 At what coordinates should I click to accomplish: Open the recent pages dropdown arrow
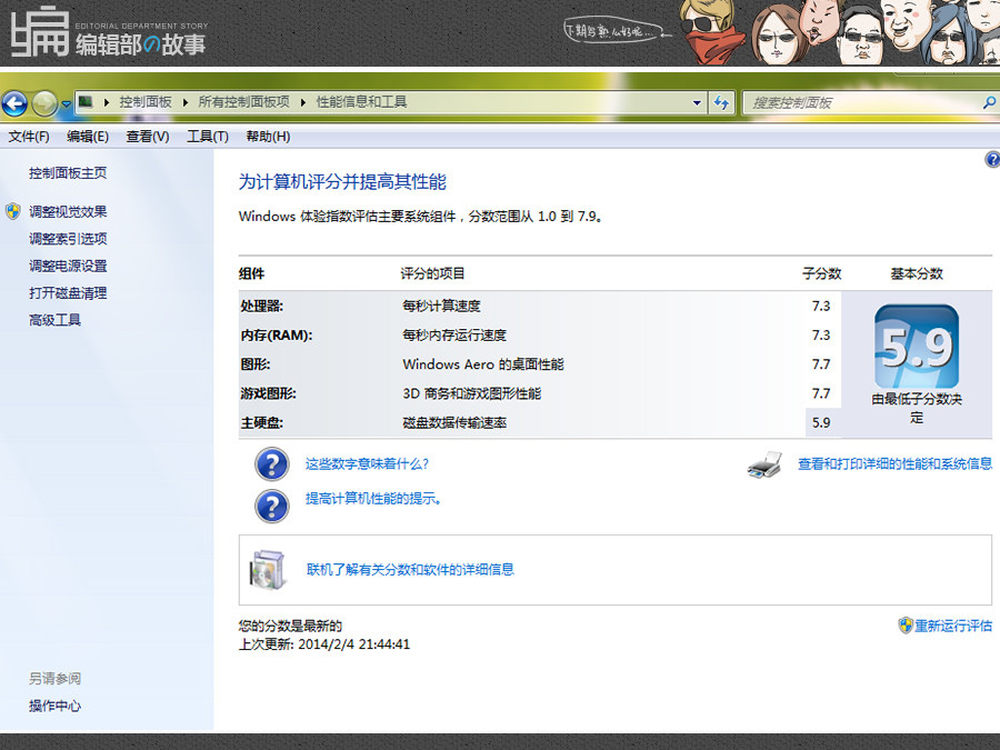[66, 103]
